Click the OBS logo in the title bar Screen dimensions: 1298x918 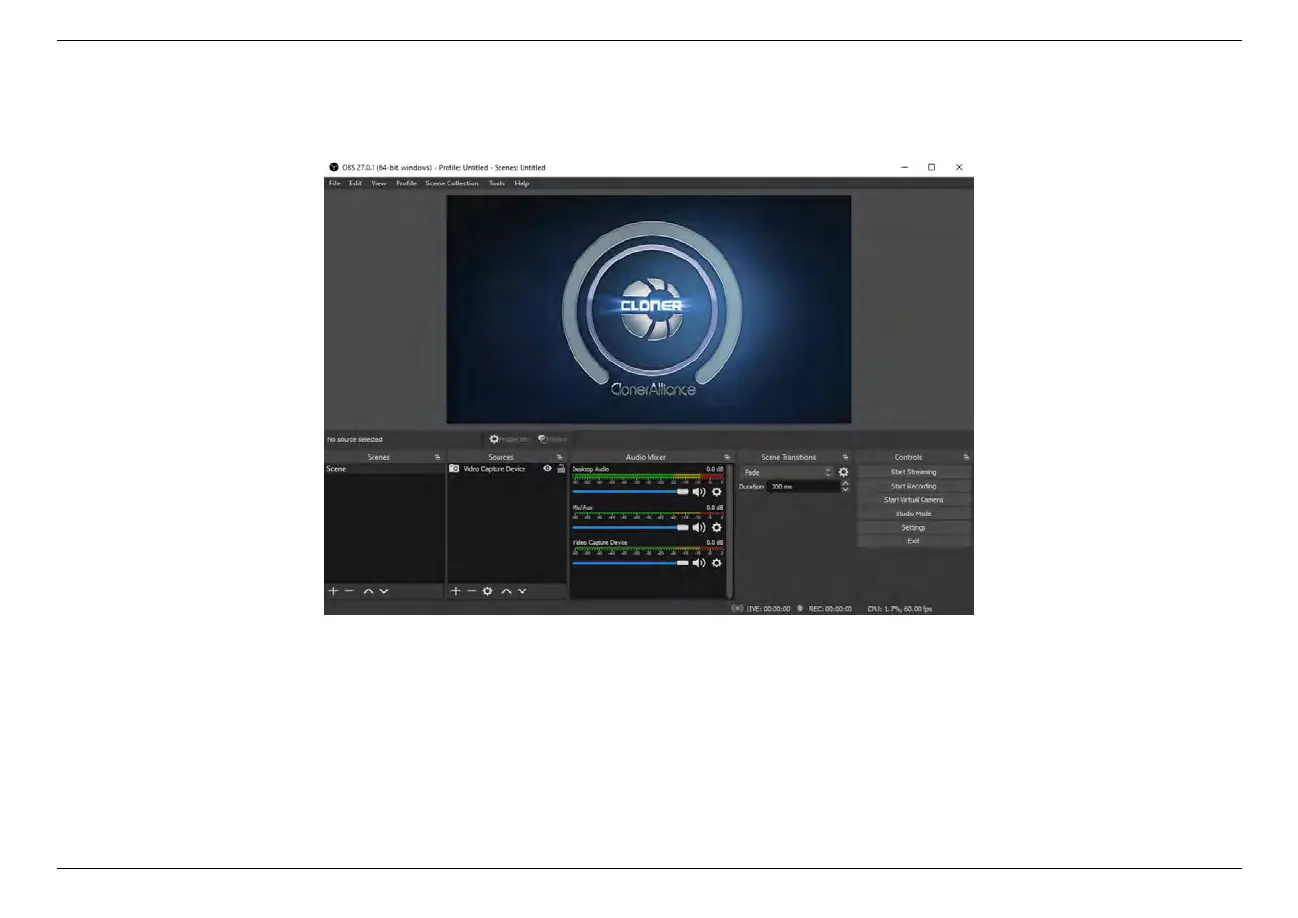[x=334, y=167]
